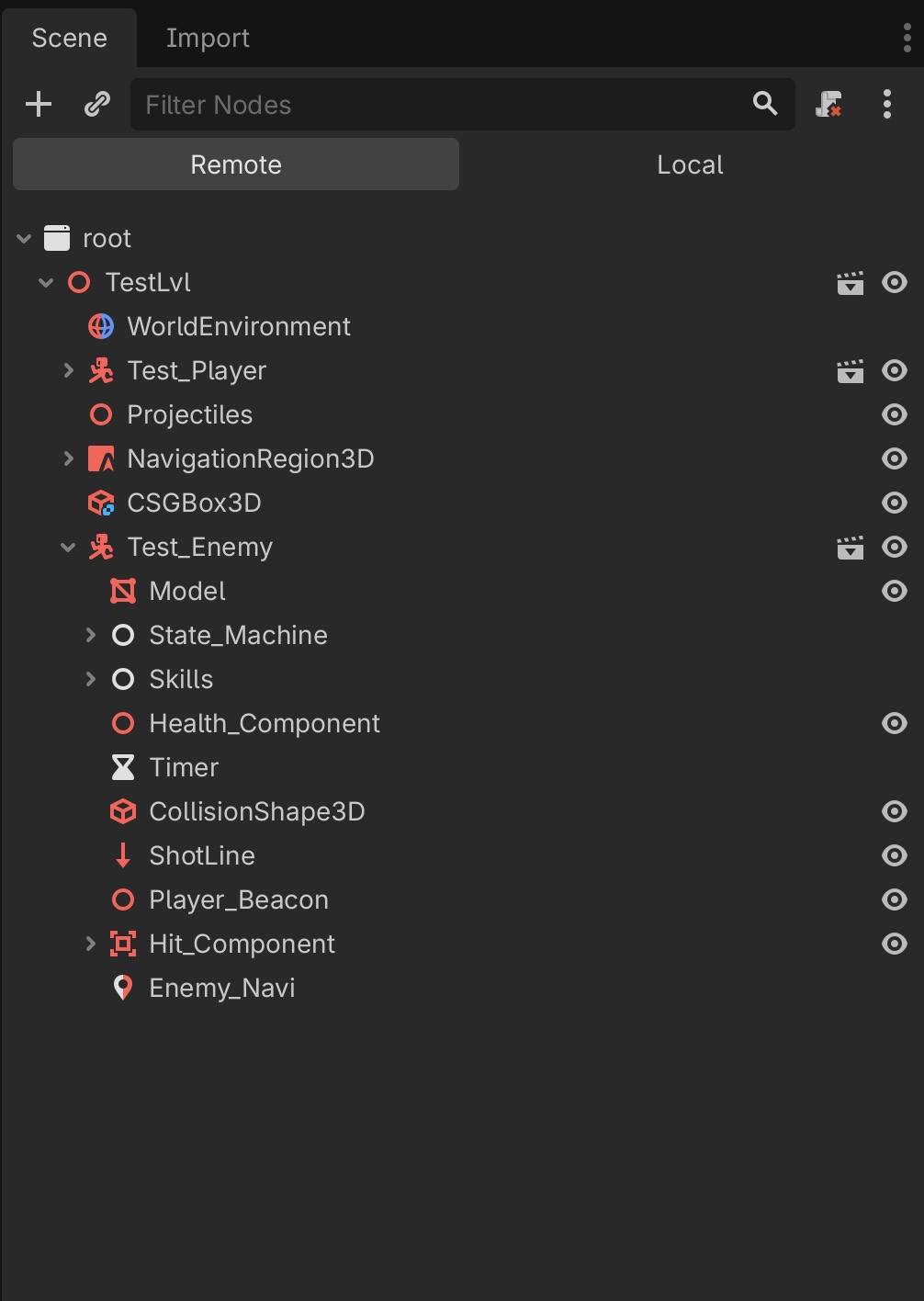Open scene dock three-dot options menu

pyautogui.click(x=886, y=104)
